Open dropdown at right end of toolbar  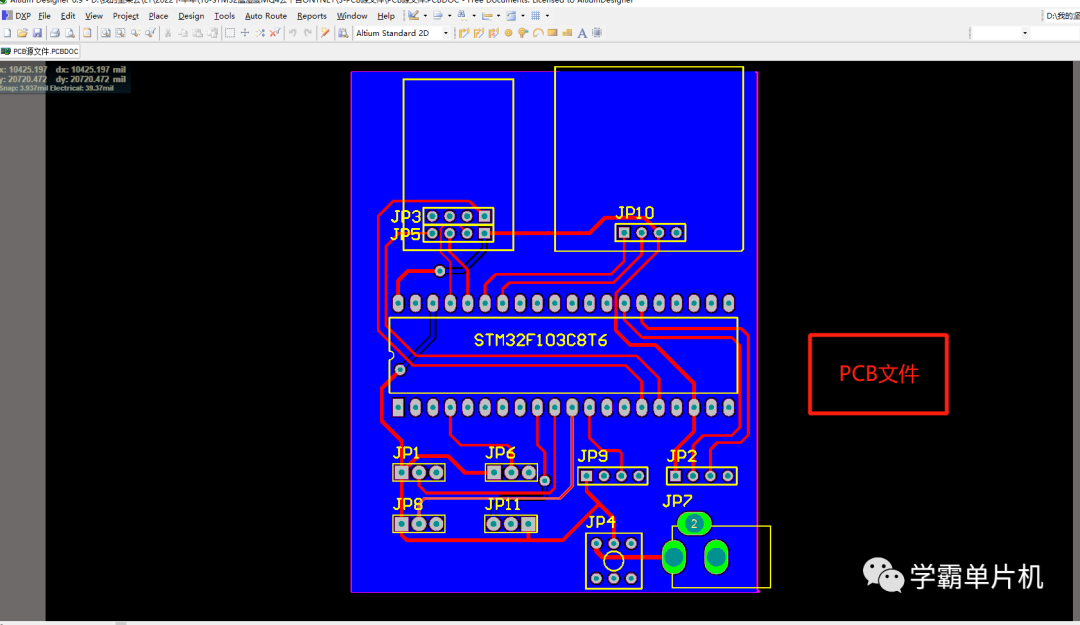(1025, 33)
